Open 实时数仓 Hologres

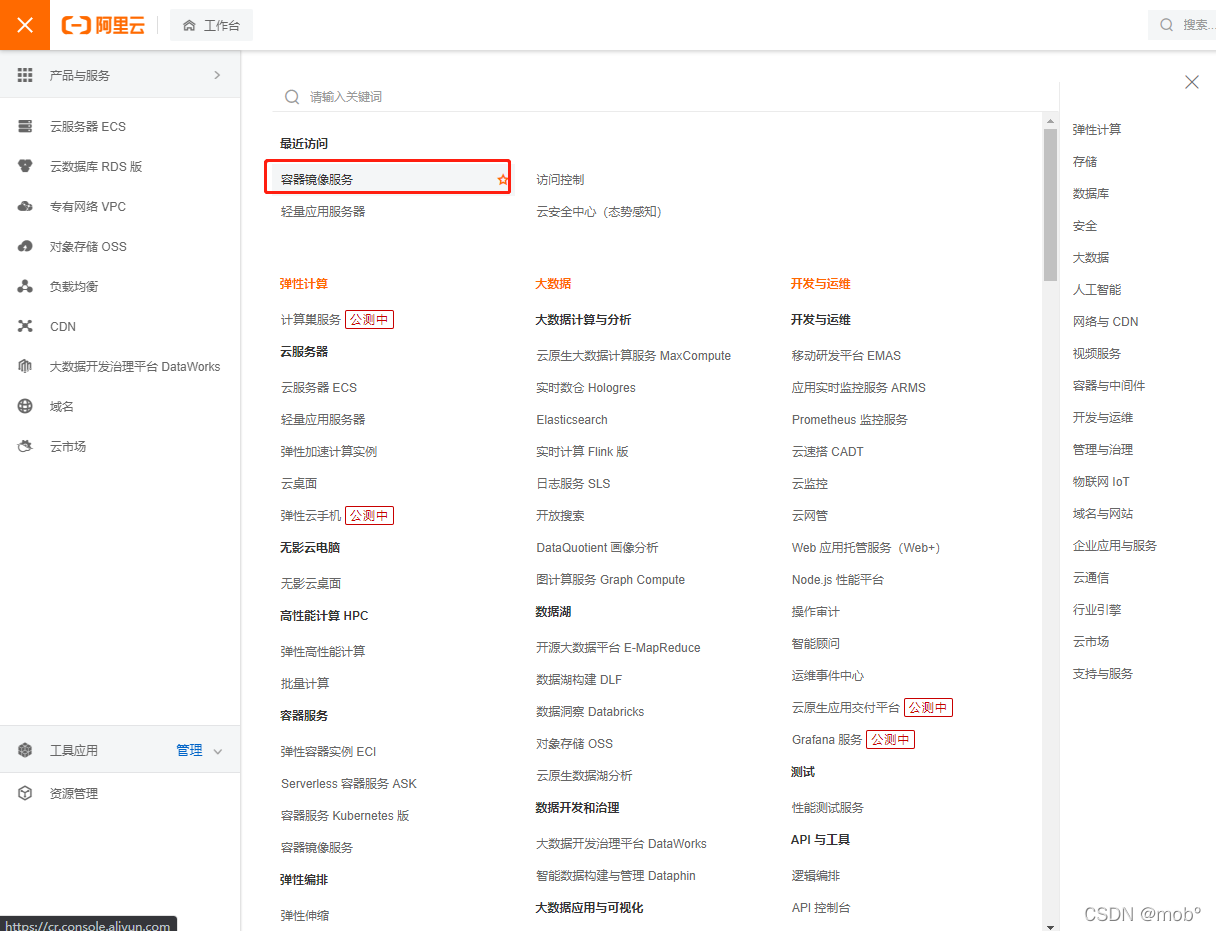(x=586, y=388)
